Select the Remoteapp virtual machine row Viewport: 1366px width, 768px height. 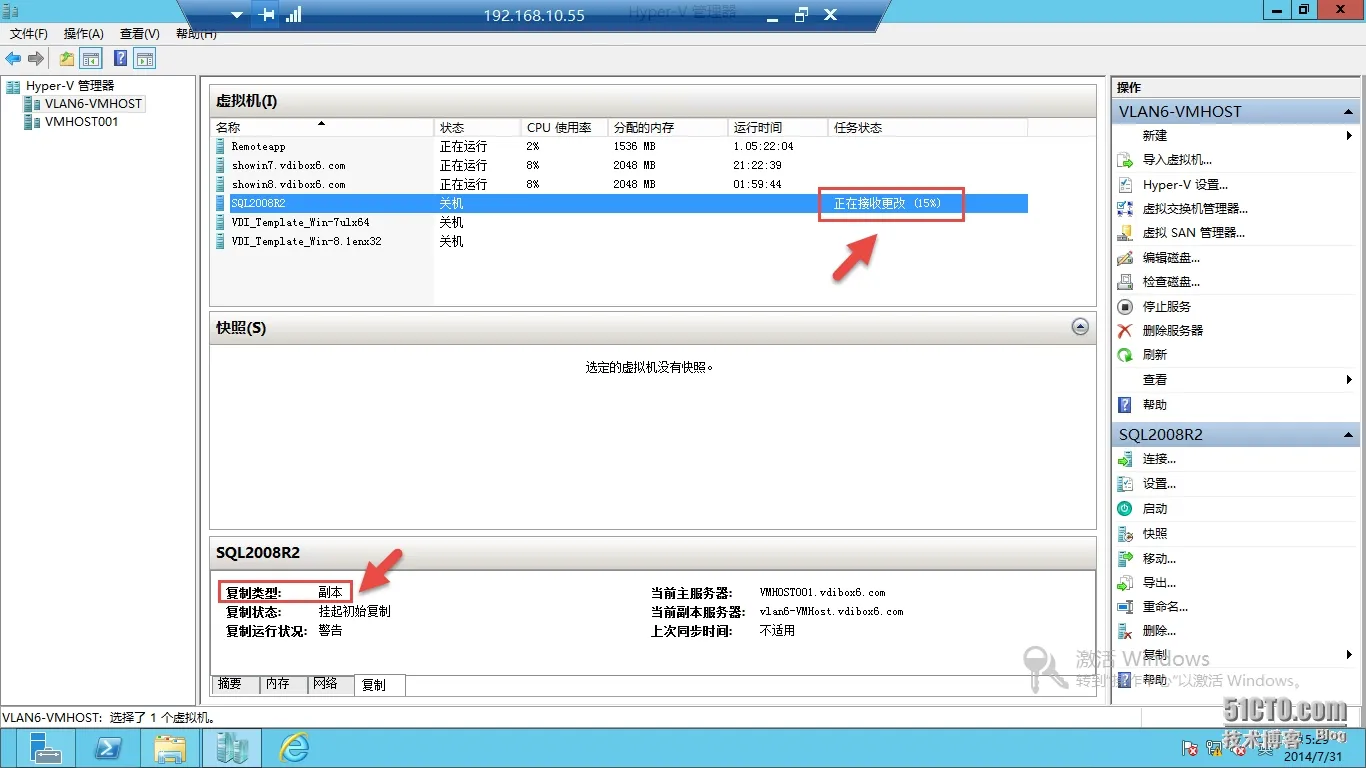619,147
